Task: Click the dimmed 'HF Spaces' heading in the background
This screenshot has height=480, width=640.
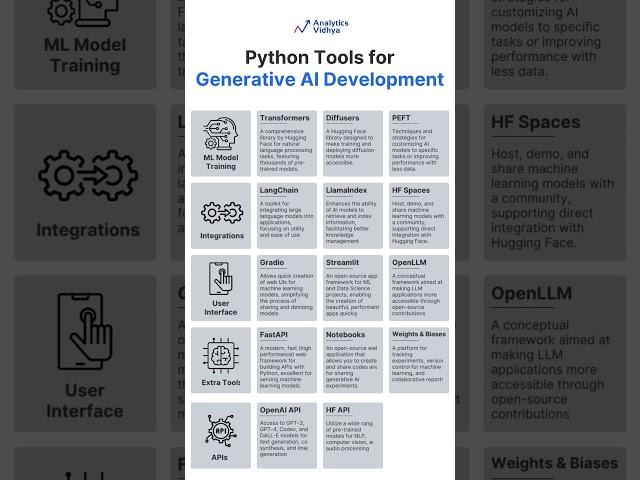Action: point(536,122)
